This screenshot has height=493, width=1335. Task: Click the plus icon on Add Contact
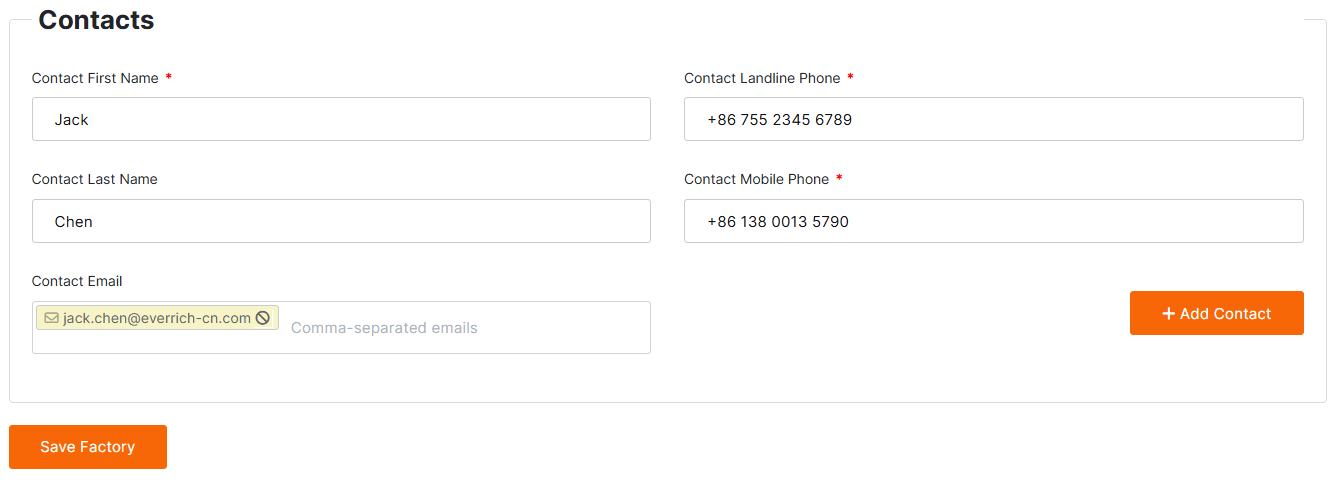(1168, 314)
